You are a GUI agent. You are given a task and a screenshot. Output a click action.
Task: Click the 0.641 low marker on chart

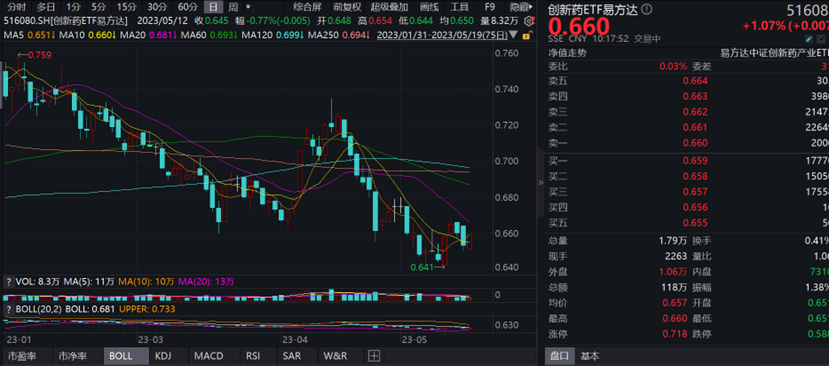(x=421, y=268)
